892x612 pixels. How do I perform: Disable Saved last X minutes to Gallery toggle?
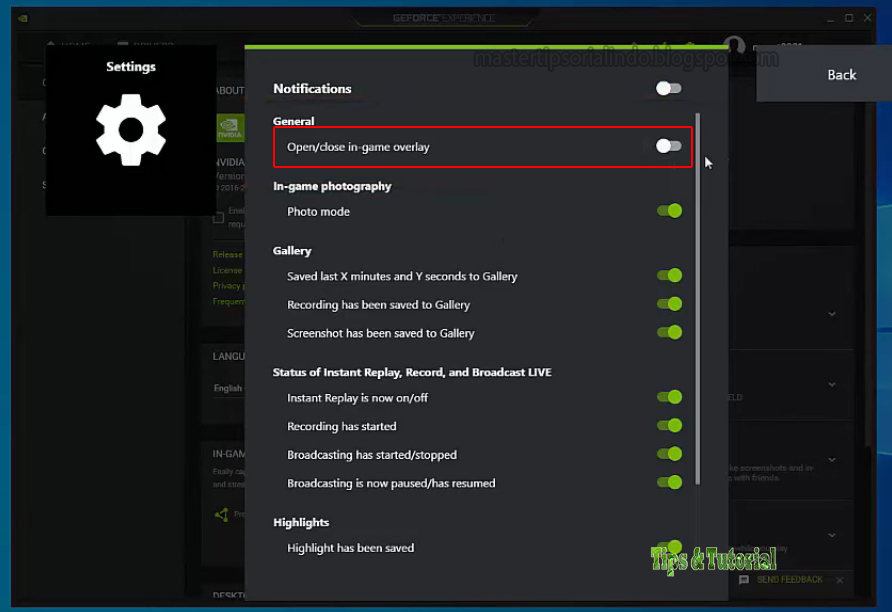tap(670, 276)
